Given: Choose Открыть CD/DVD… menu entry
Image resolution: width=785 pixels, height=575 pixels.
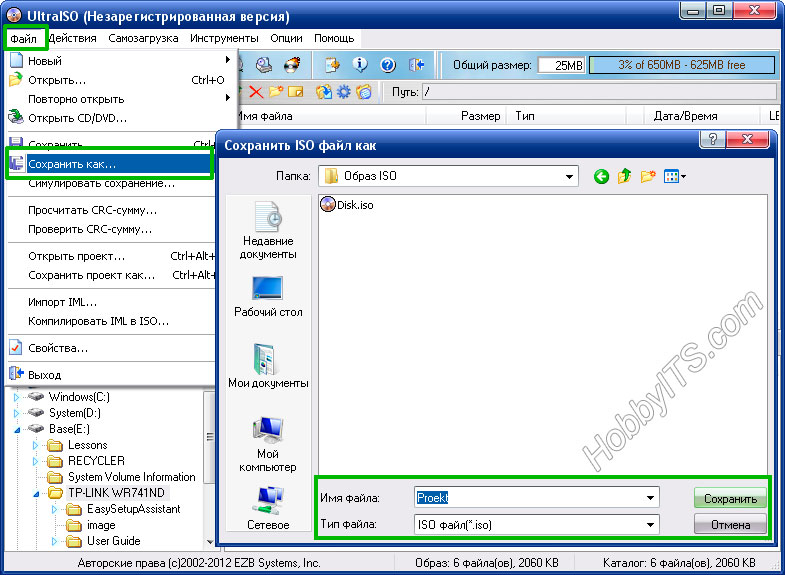Looking at the screenshot, I should (118, 118).
